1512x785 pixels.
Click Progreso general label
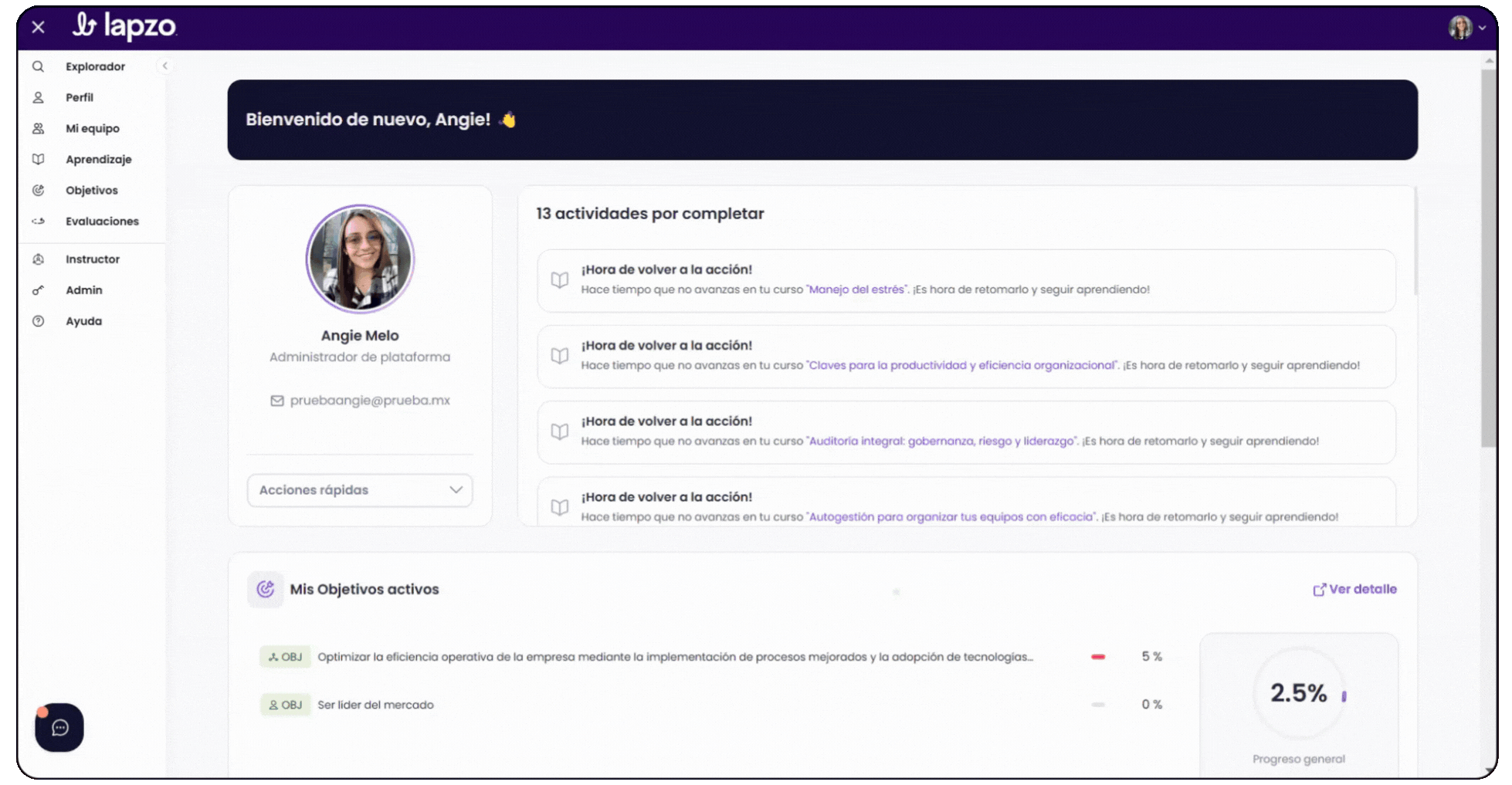point(1299,760)
